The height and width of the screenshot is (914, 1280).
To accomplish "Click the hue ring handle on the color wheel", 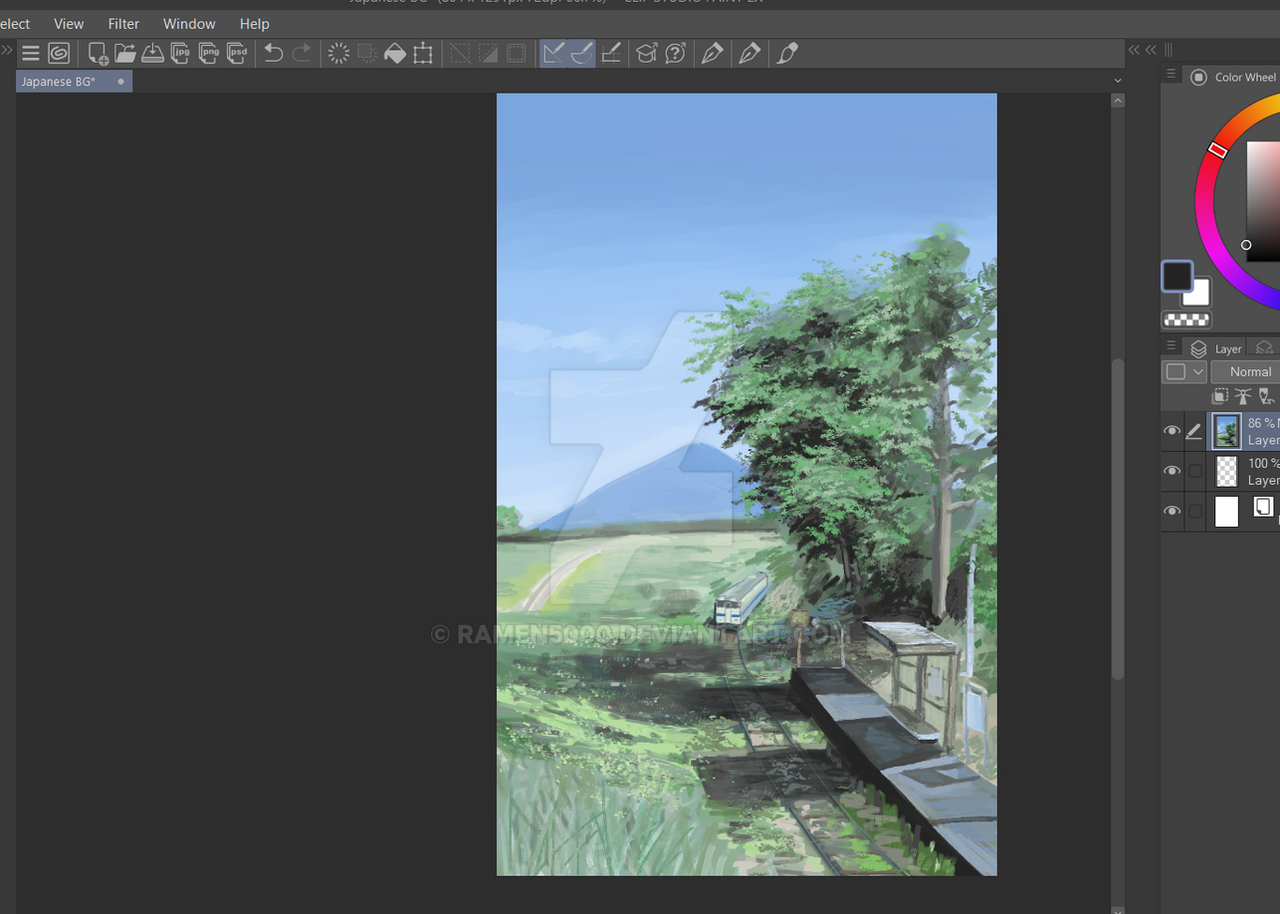I will click(x=1217, y=150).
